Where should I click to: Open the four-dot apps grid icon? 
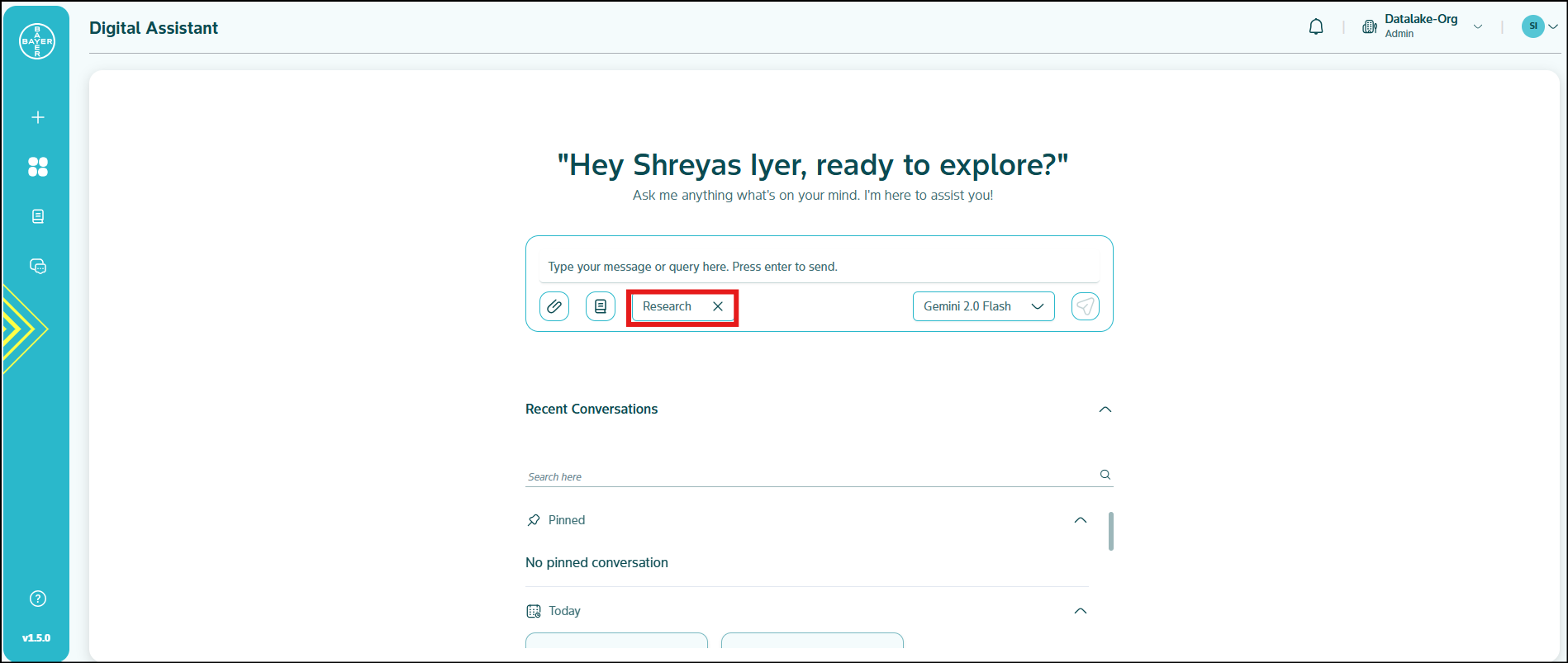pos(38,167)
